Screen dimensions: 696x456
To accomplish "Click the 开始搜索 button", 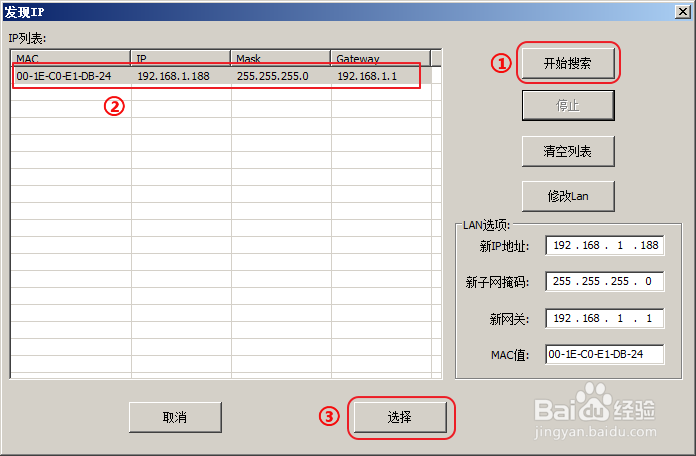I will (x=568, y=63).
